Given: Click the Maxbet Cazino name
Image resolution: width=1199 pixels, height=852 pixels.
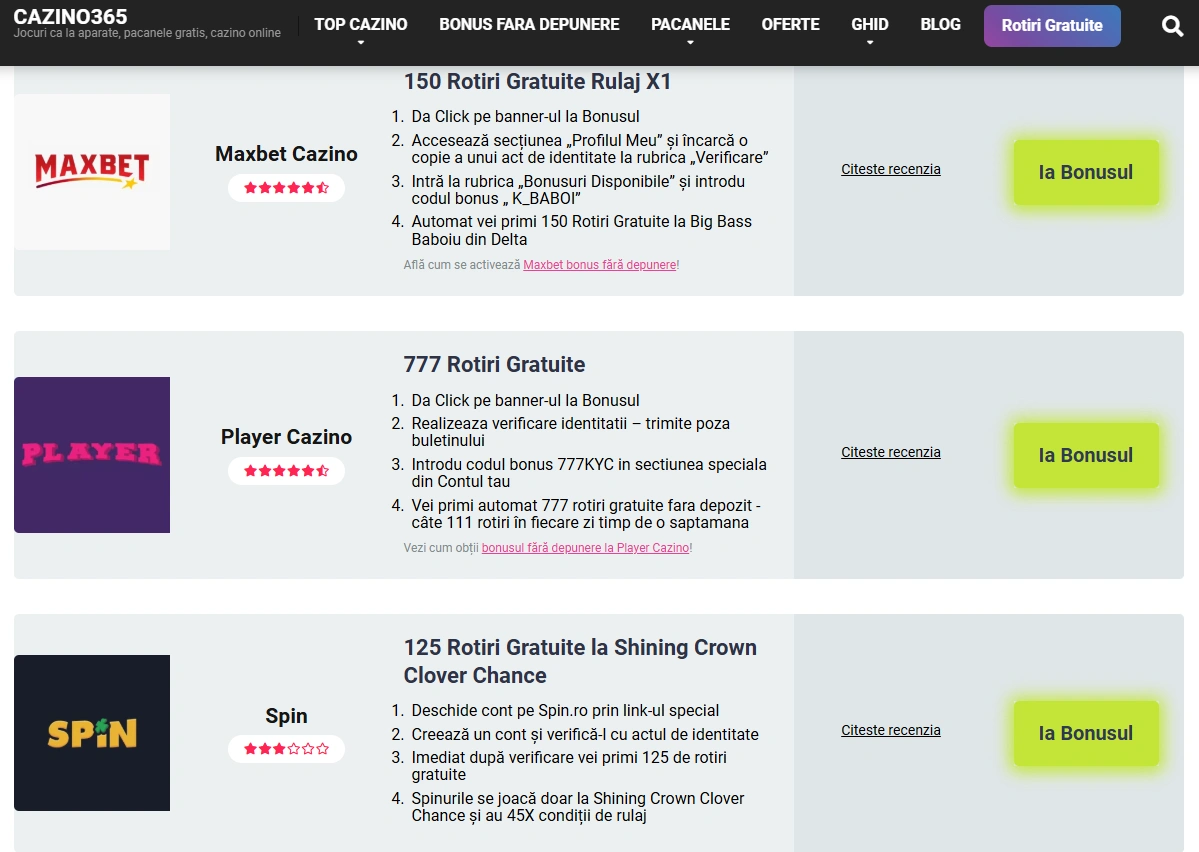Looking at the screenshot, I should (x=286, y=154).
